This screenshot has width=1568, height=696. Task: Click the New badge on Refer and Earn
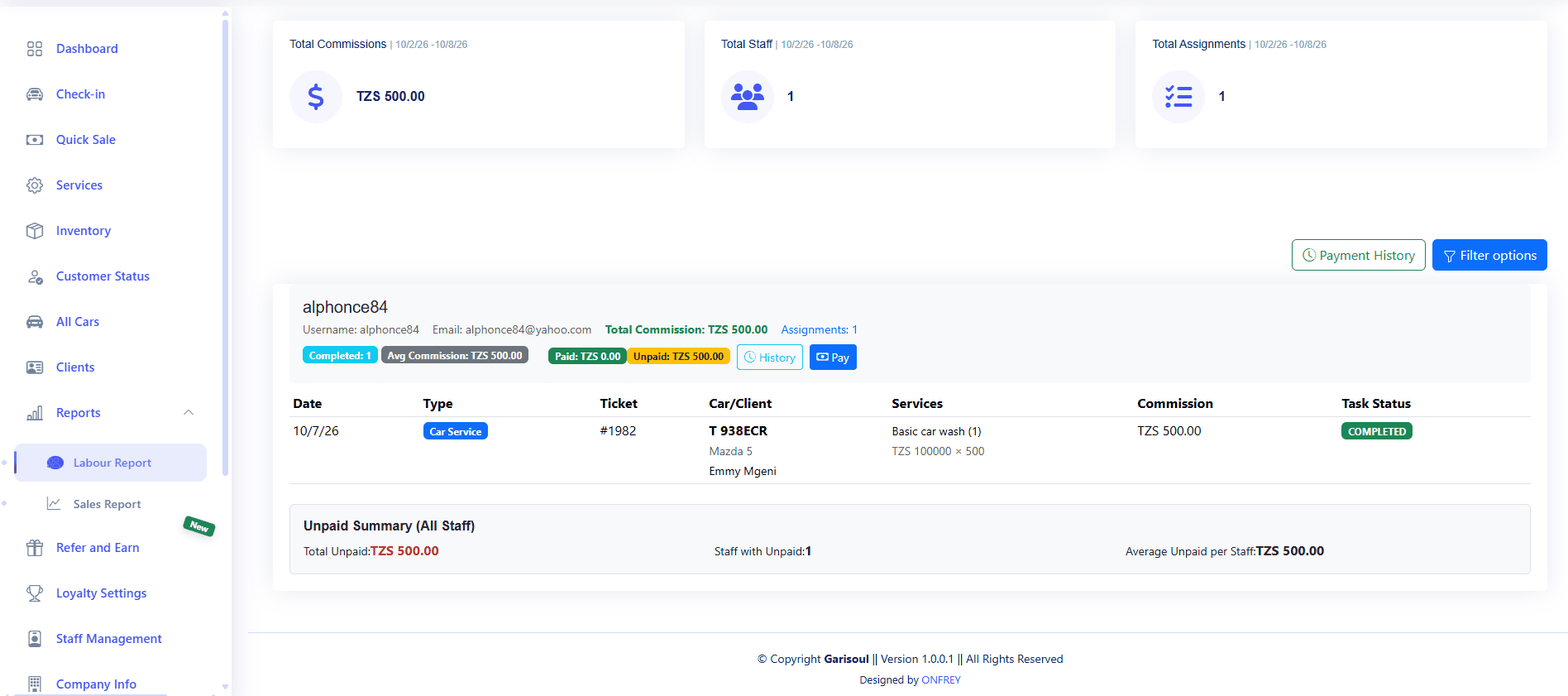(x=199, y=526)
